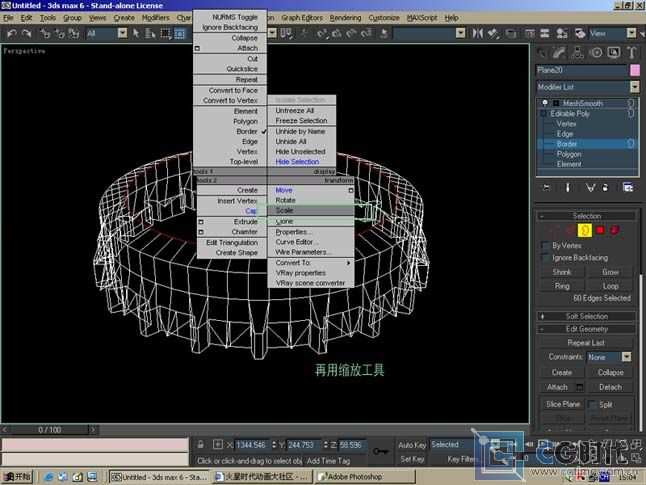Switch to the Motion command panel
Viewport: 646px width, 485px height.
point(596,53)
